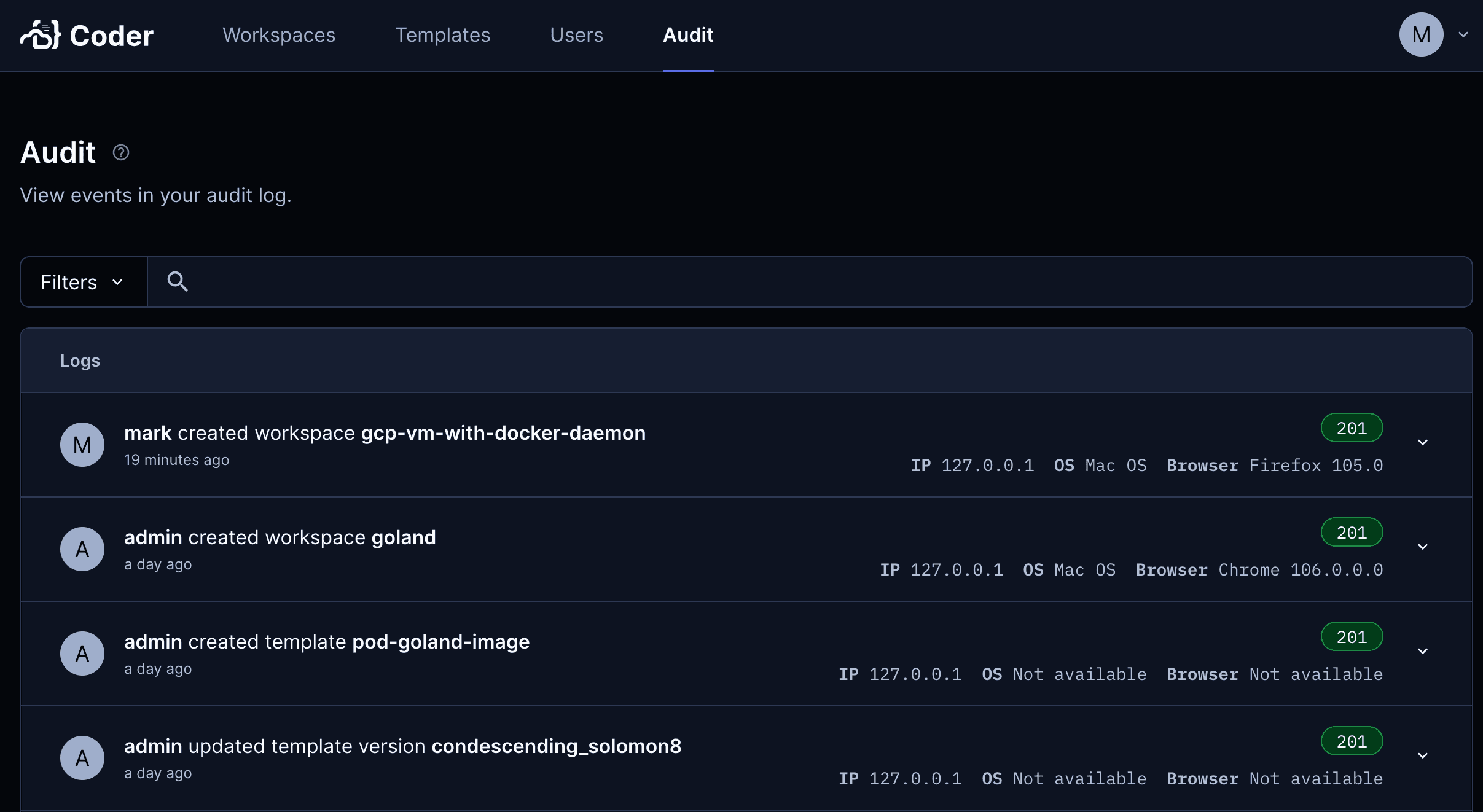The width and height of the screenshot is (1483, 812).
Task: Open the Filters dropdown
Action: tap(84, 282)
